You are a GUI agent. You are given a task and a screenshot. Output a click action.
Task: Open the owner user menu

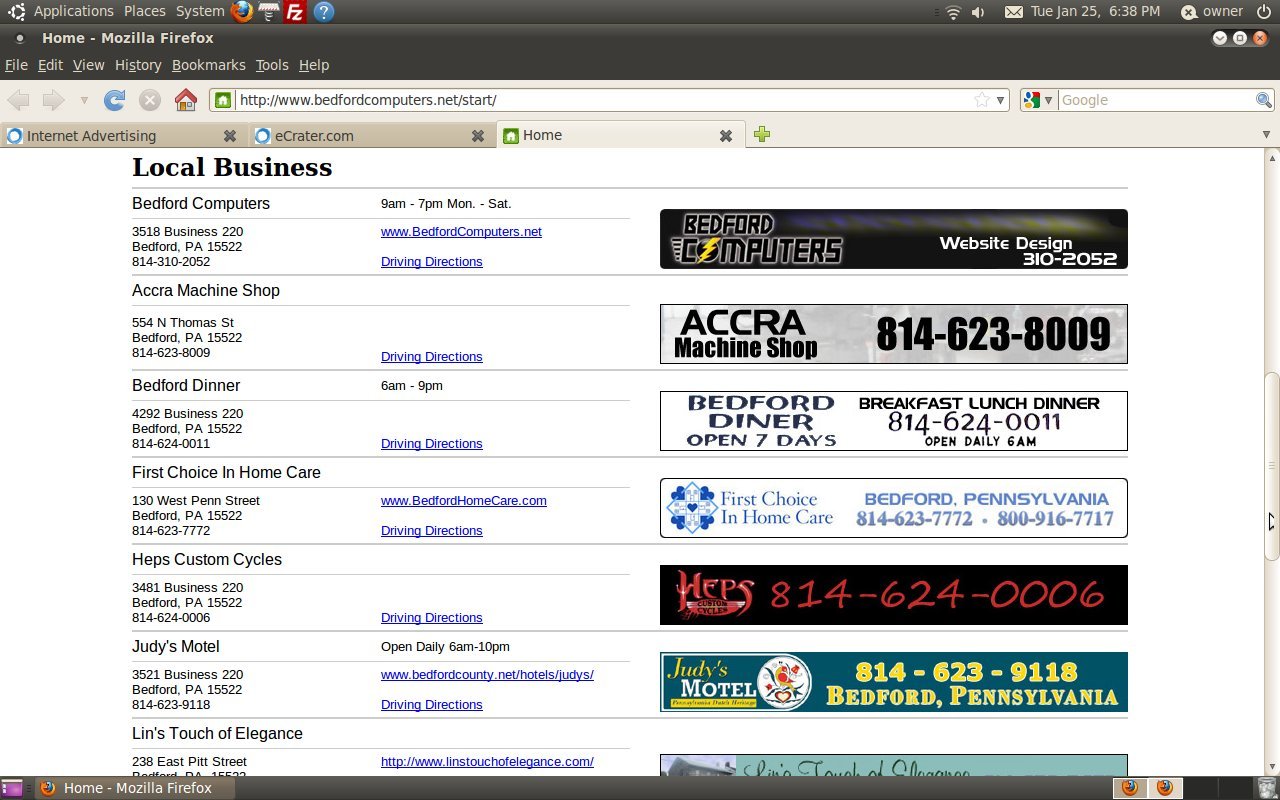click(x=1212, y=12)
